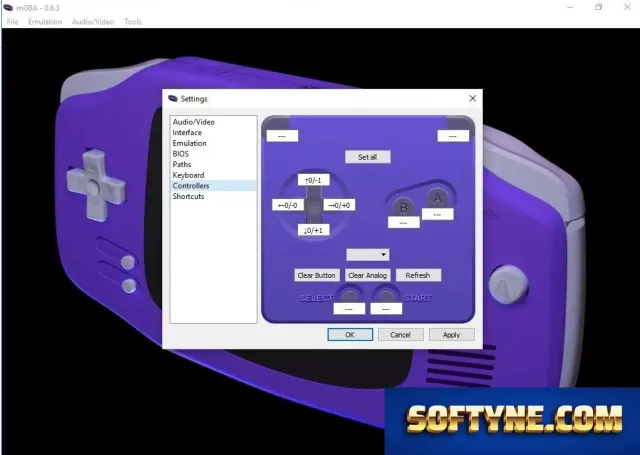Cancel the Settings dialog
Screen dimensions: 640x455
400,335
